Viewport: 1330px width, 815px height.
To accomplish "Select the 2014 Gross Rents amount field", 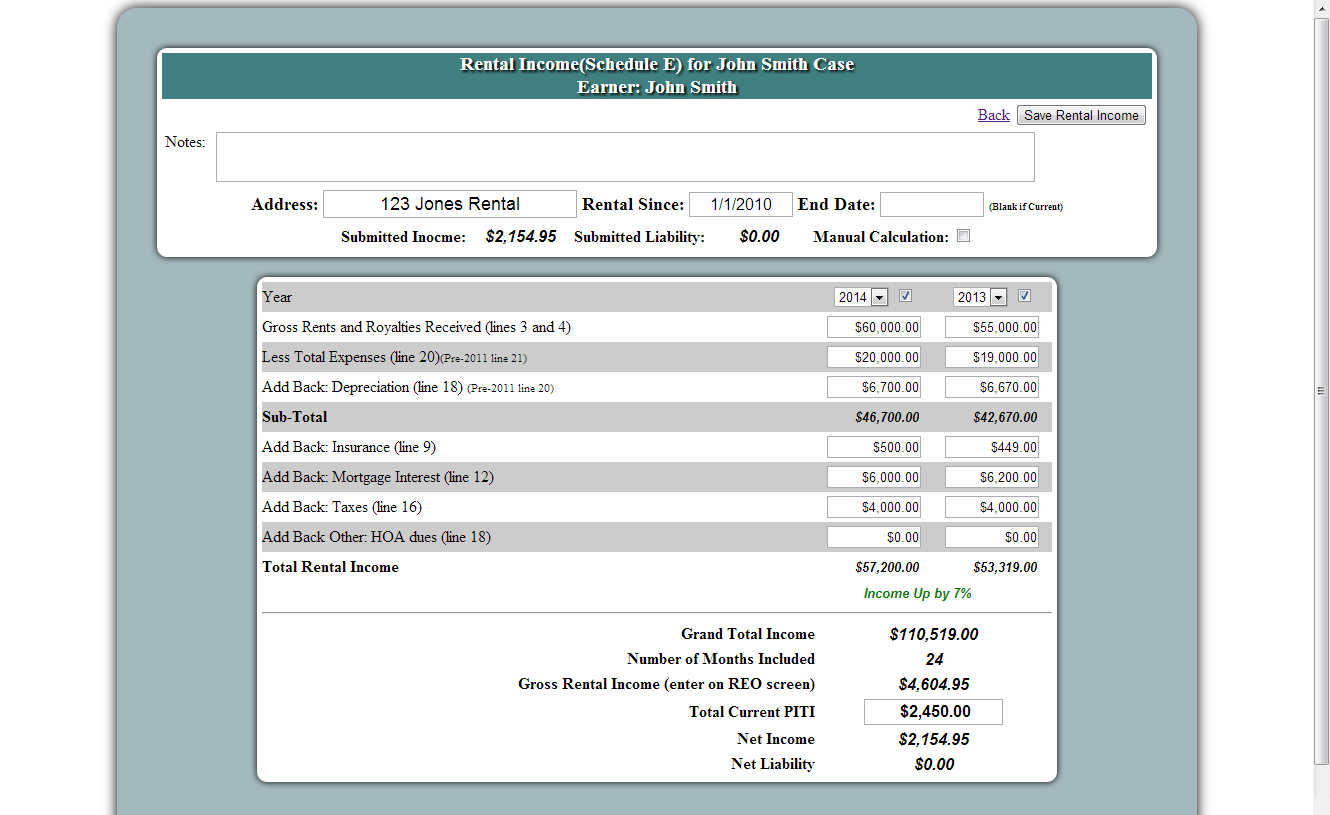I will coord(873,326).
